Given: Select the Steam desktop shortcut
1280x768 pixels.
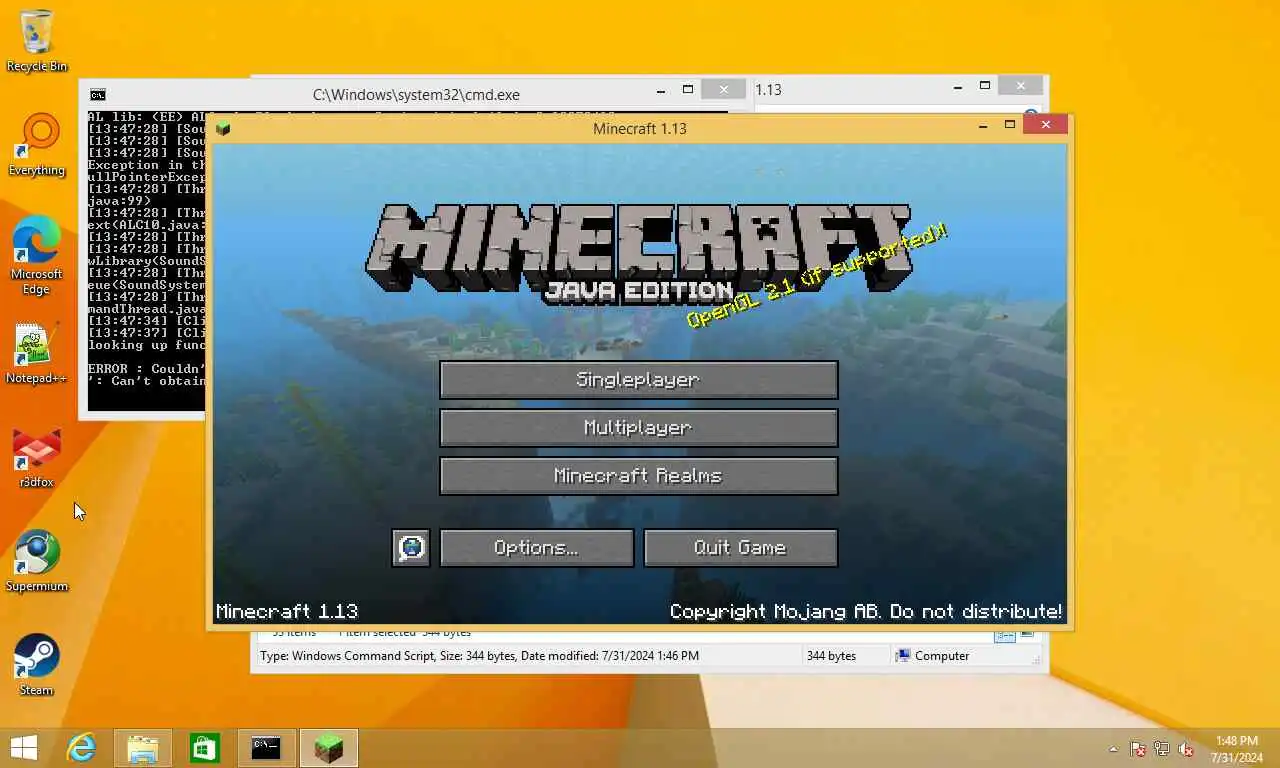Looking at the screenshot, I should pos(37,665).
